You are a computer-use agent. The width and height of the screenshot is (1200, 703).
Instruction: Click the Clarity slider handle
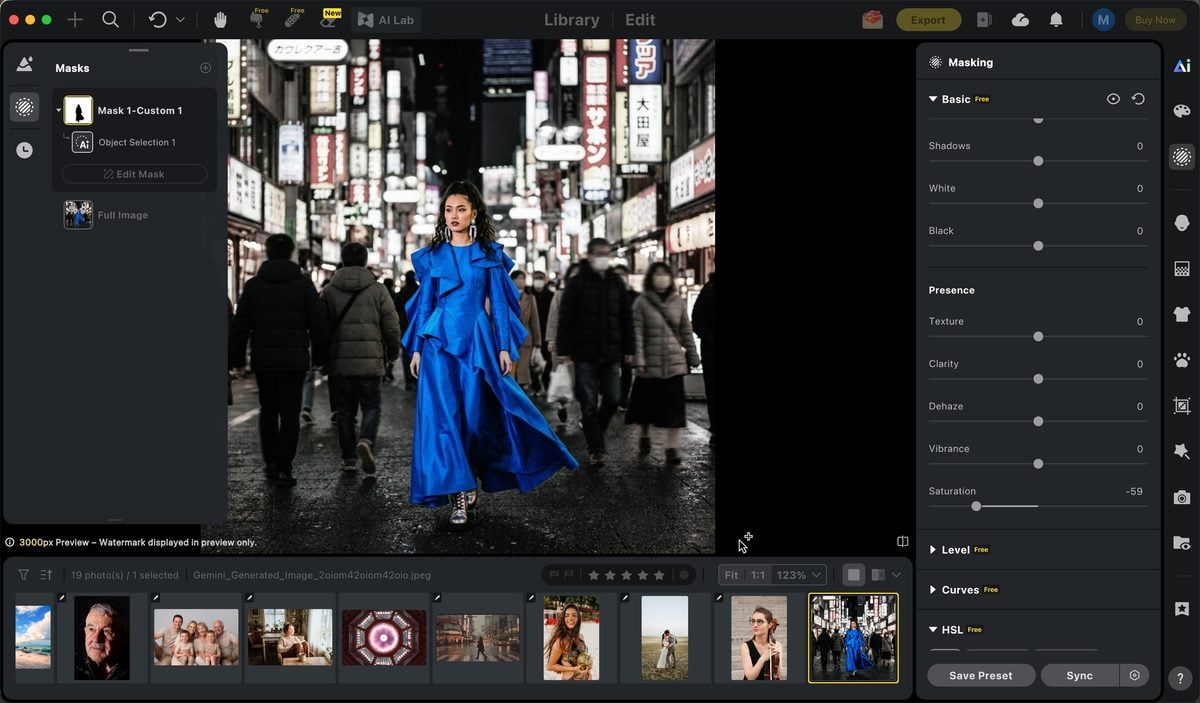coord(1038,379)
